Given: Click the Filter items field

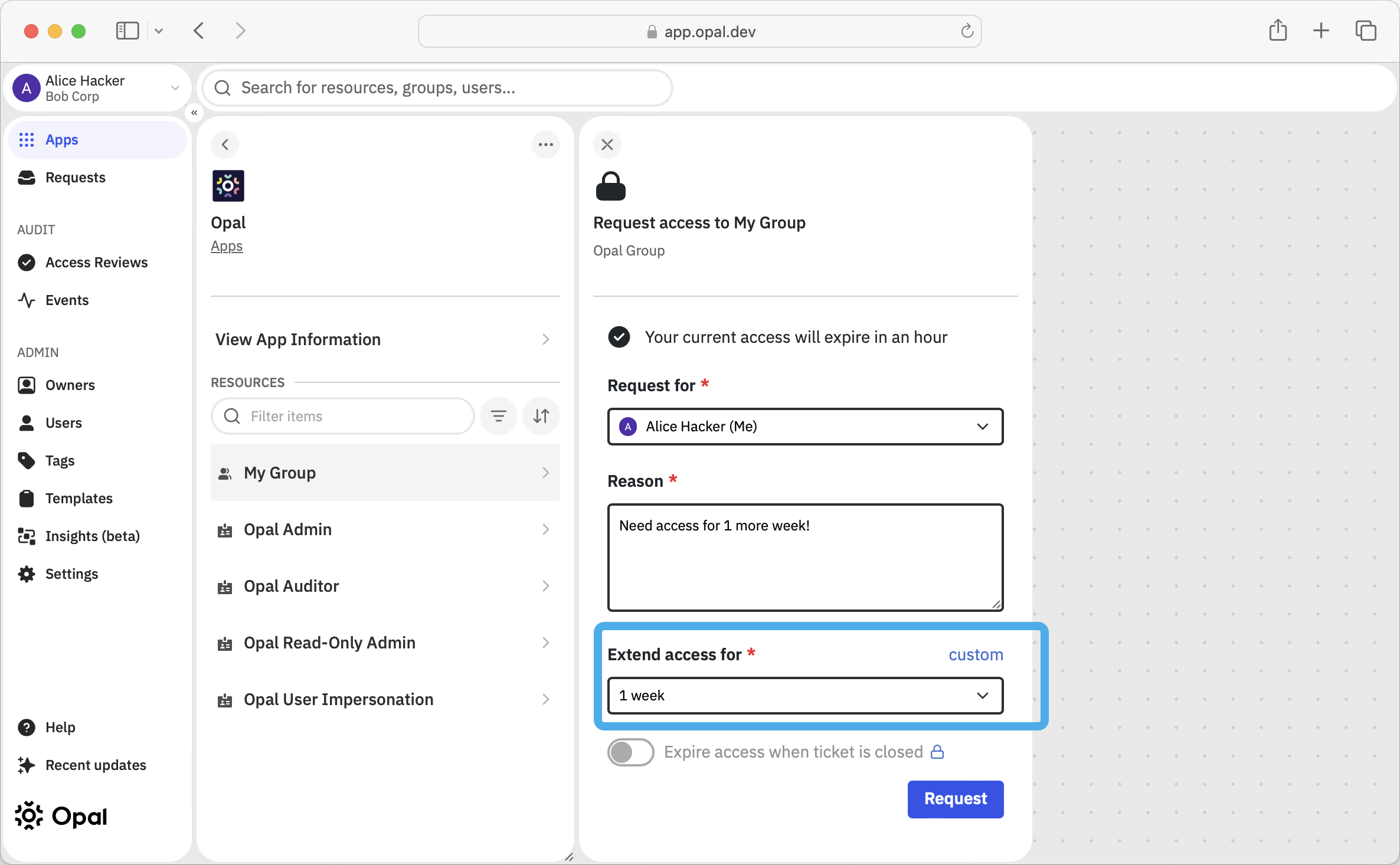Looking at the screenshot, I should [x=343, y=416].
